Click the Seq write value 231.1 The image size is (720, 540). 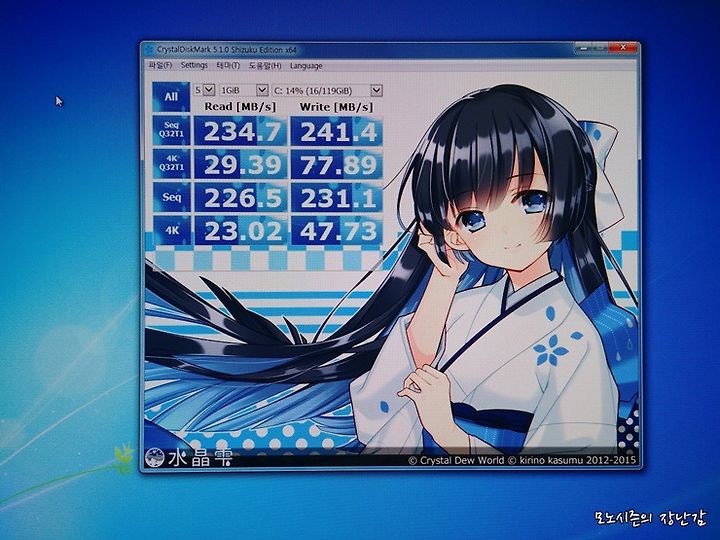(337, 198)
